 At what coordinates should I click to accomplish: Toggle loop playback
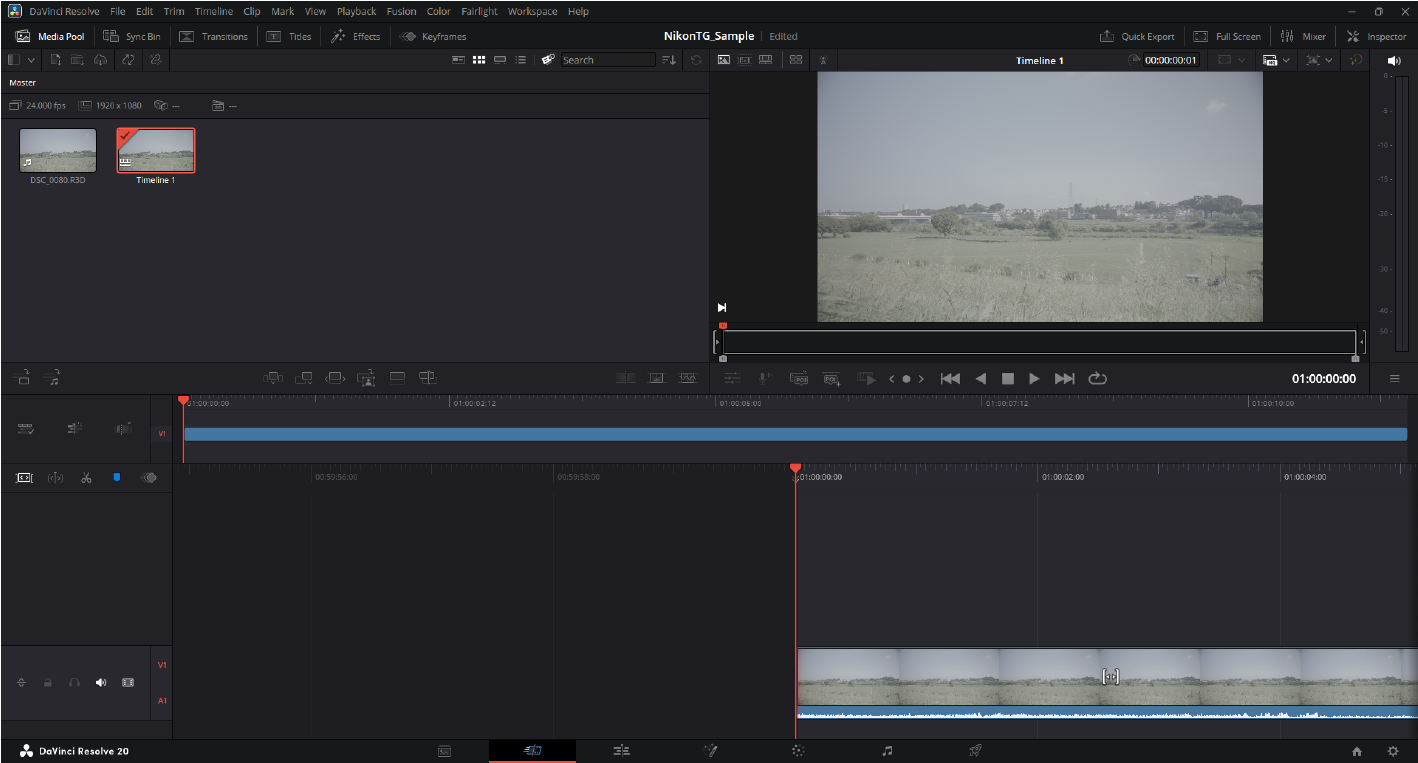click(1097, 379)
